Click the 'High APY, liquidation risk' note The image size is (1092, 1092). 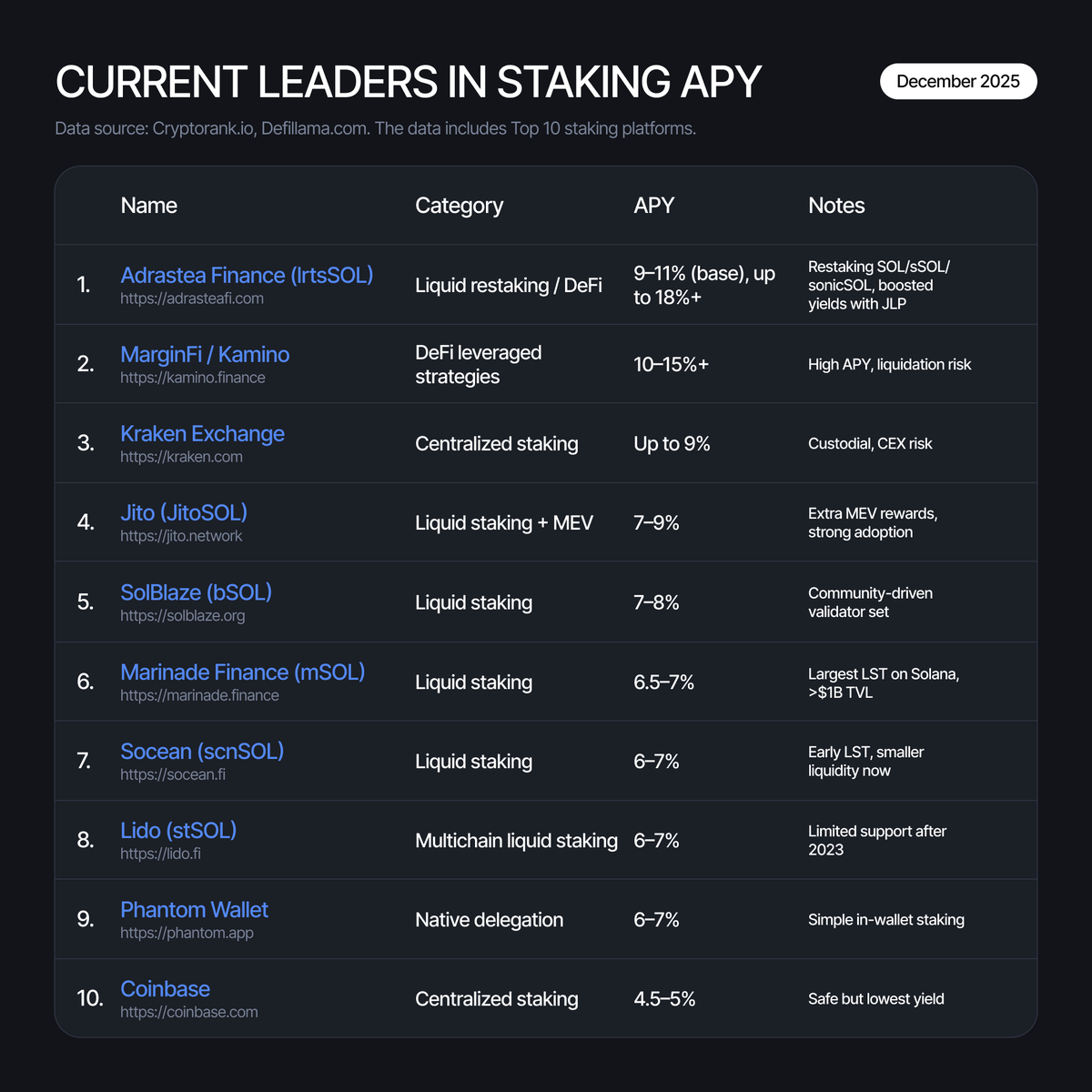[889, 364]
